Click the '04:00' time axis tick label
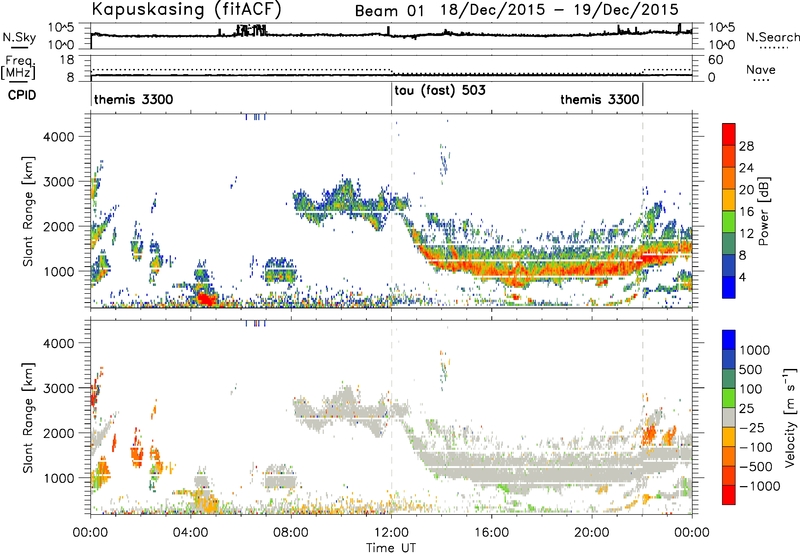This screenshot has height=554, width=800. coord(190,533)
